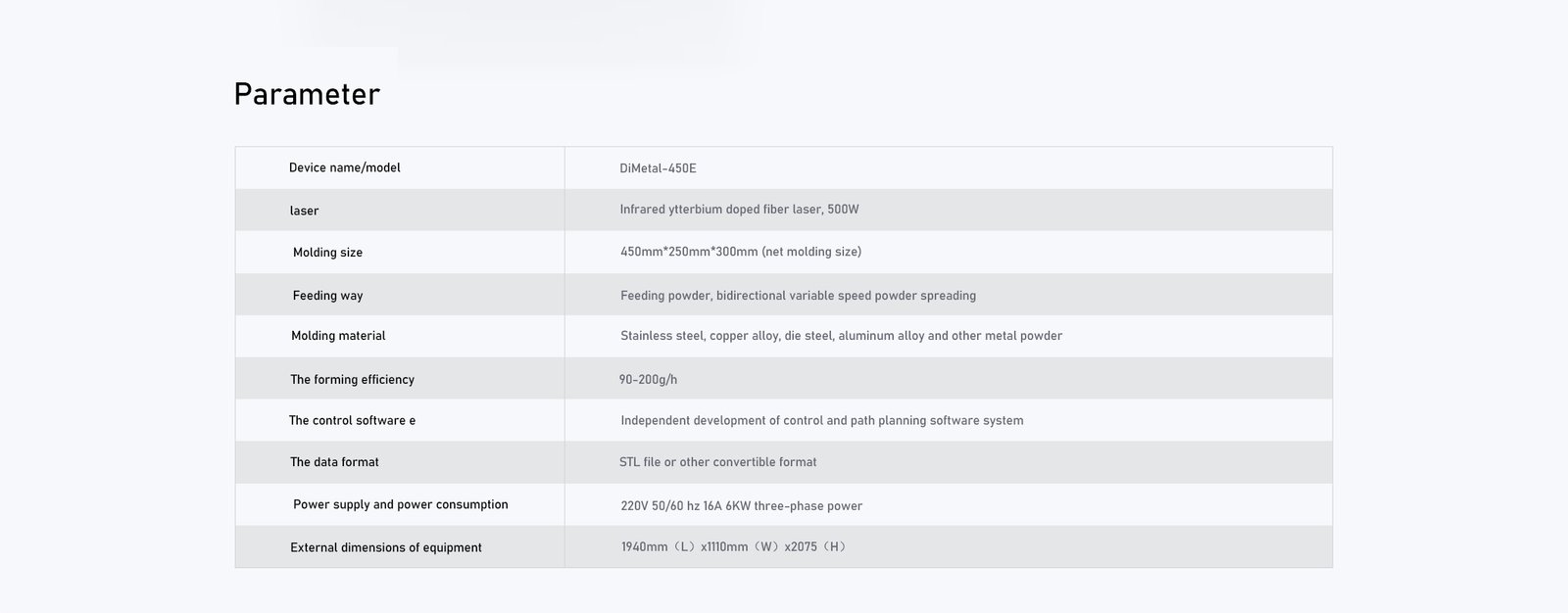Click the Feeding way label
1568x613 pixels.
327,296
